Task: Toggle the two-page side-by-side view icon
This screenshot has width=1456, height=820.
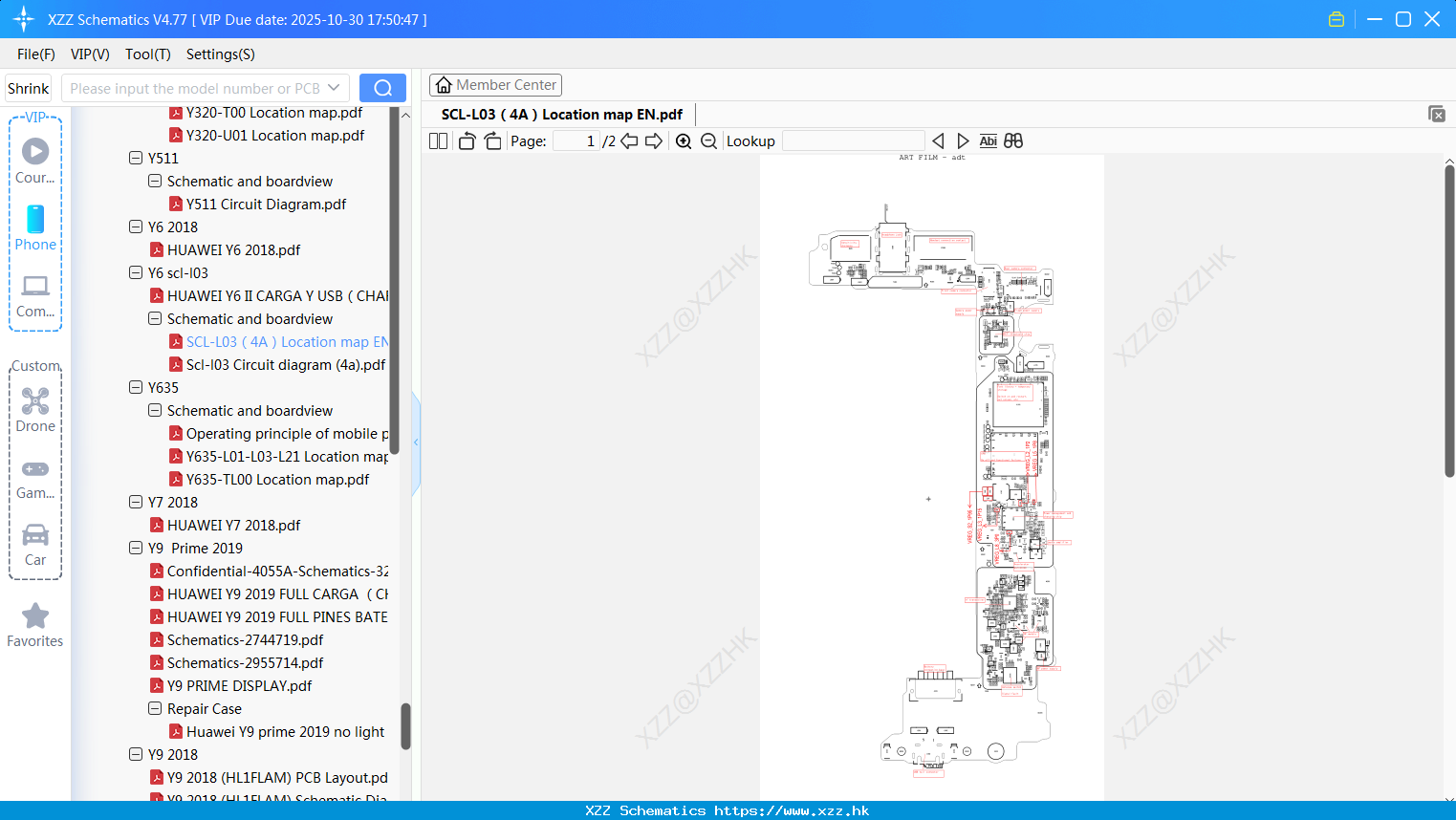Action: pyautogui.click(x=438, y=141)
